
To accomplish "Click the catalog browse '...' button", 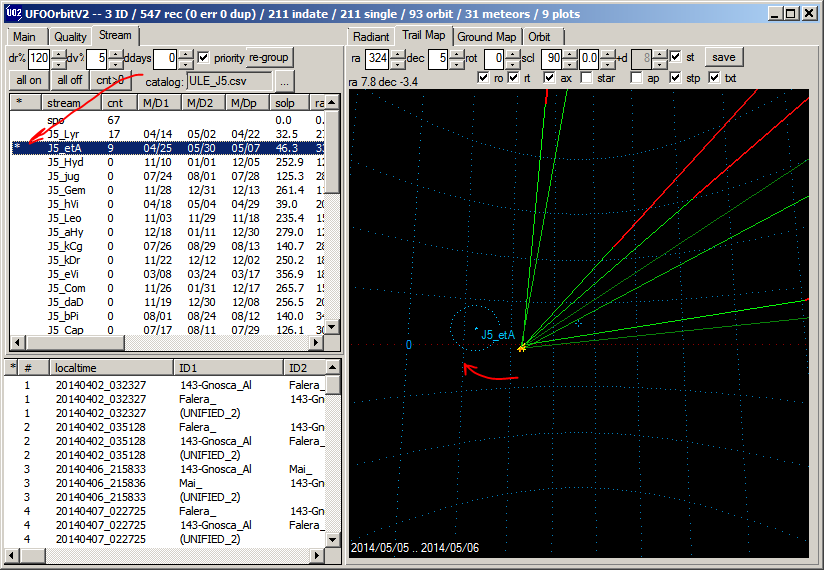I will pyautogui.click(x=285, y=81).
